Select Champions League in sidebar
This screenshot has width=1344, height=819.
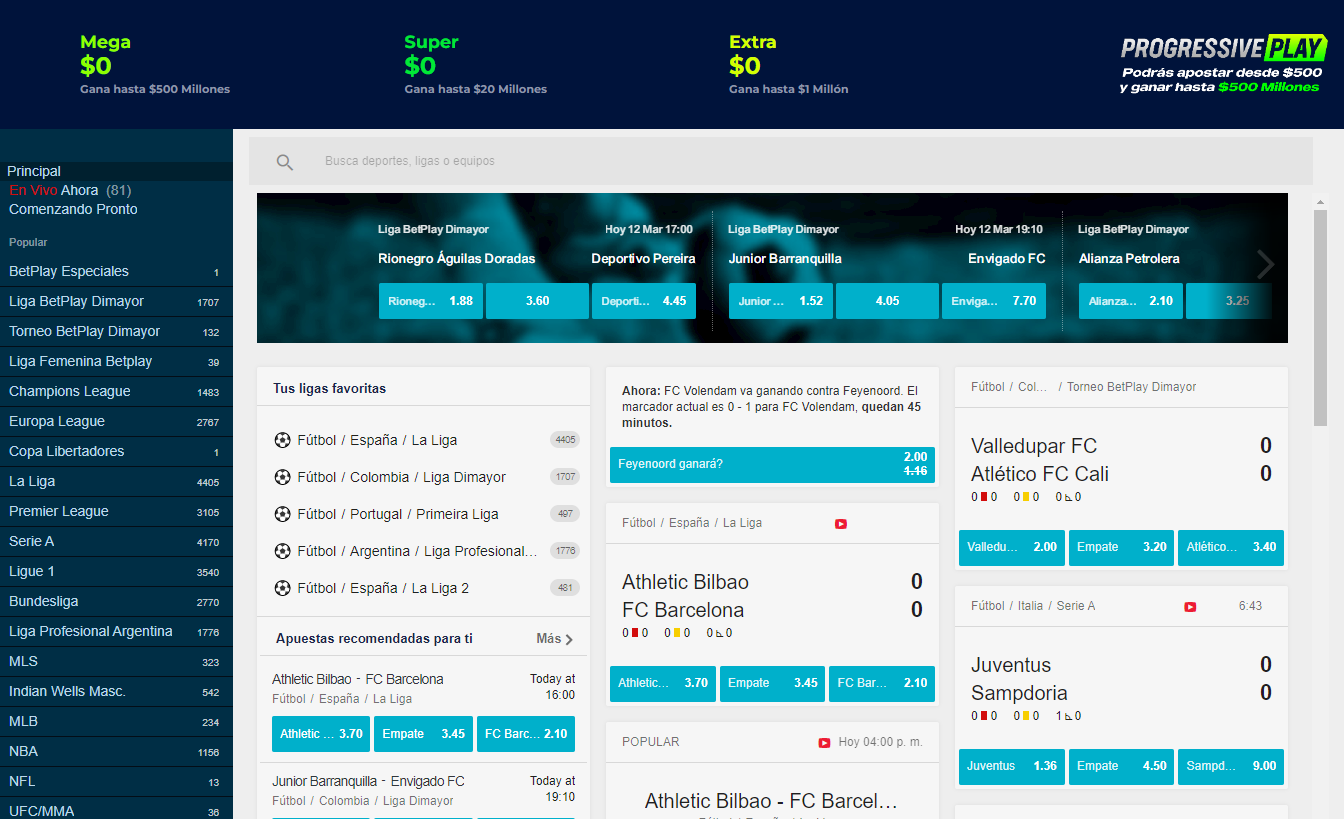pyautogui.click(x=116, y=391)
